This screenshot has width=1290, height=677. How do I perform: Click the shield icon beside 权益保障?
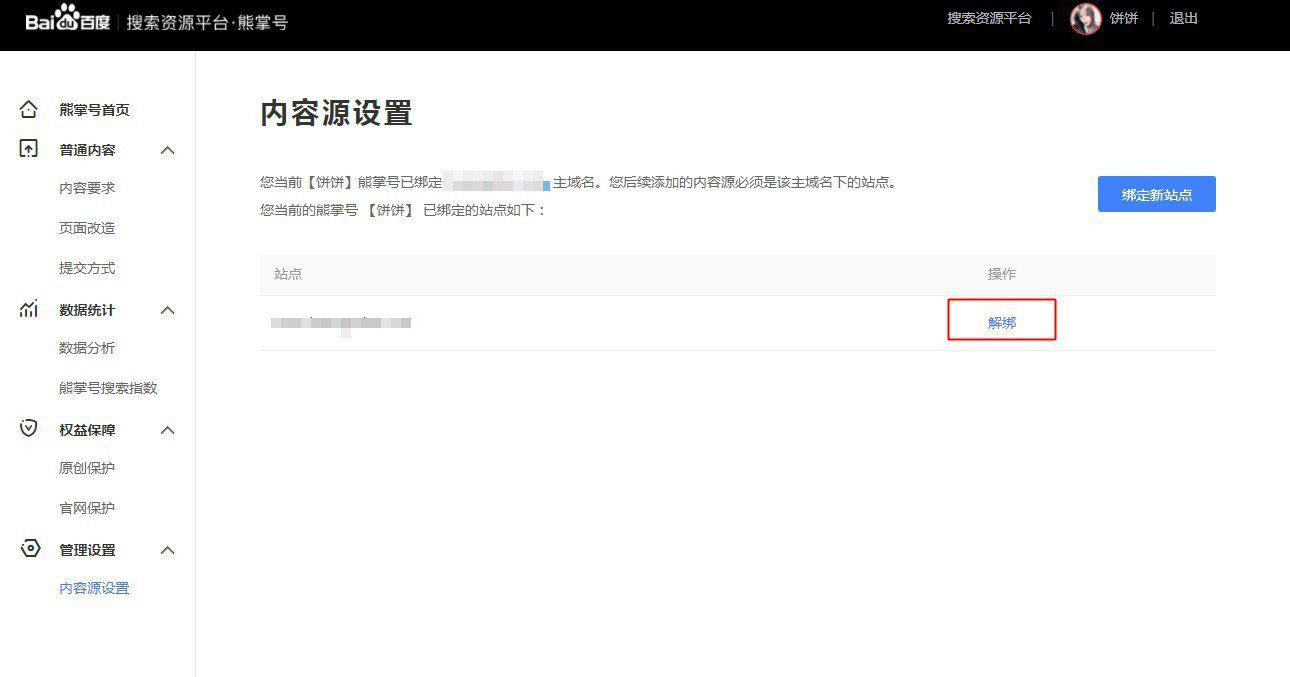28,429
